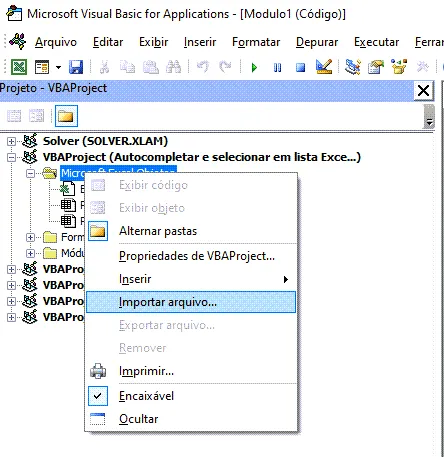Open the Editar menu
Image resolution: width=444 pixels, height=457 pixels.
[x=108, y=42]
